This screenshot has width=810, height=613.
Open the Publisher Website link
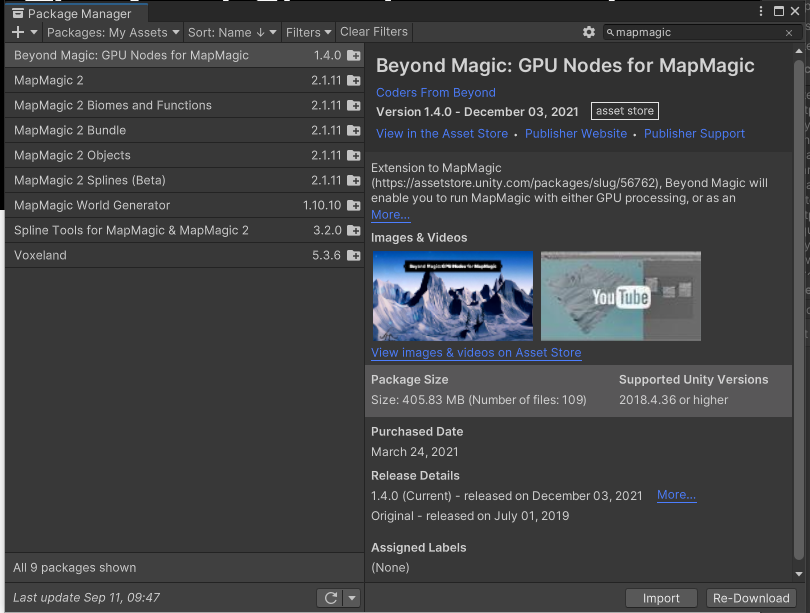click(x=576, y=134)
